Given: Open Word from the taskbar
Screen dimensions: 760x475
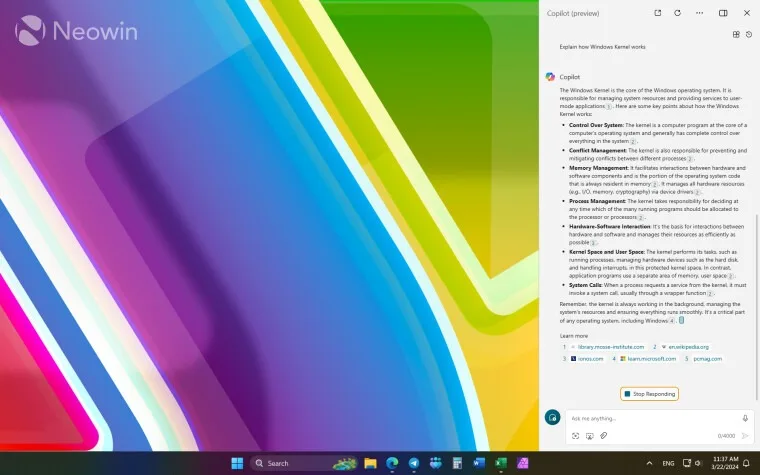Looking at the screenshot, I should click(479, 463).
